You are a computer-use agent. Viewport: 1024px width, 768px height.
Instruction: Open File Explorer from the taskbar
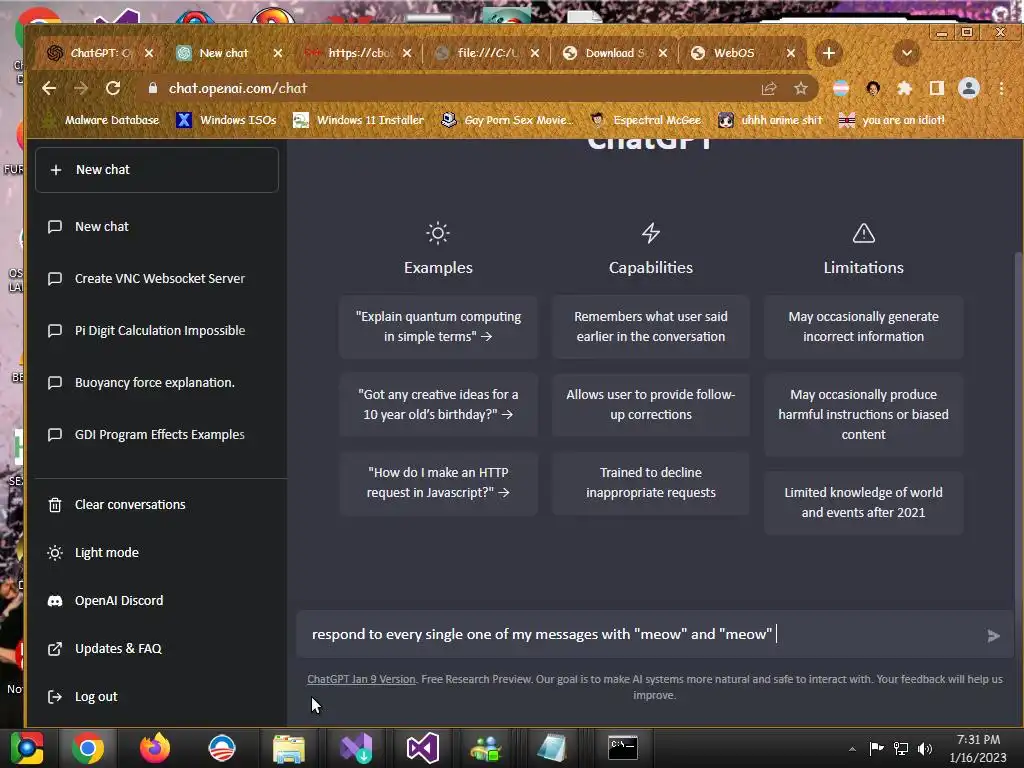click(288, 748)
